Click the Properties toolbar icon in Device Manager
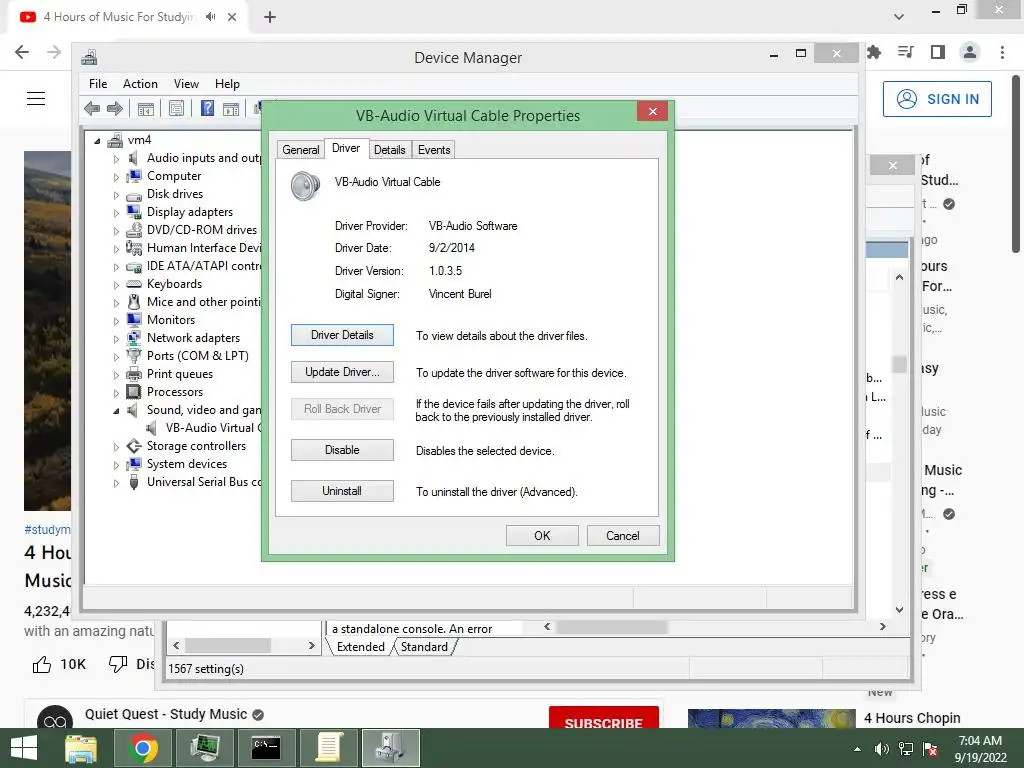The image size is (1024, 768). click(x=176, y=108)
